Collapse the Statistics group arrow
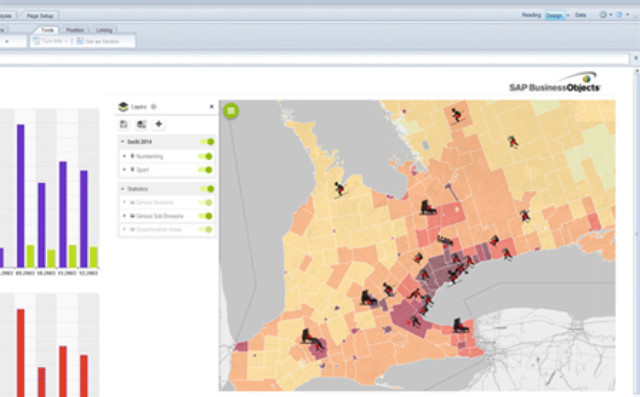Image resolution: width=640 pixels, height=397 pixels. [122, 189]
